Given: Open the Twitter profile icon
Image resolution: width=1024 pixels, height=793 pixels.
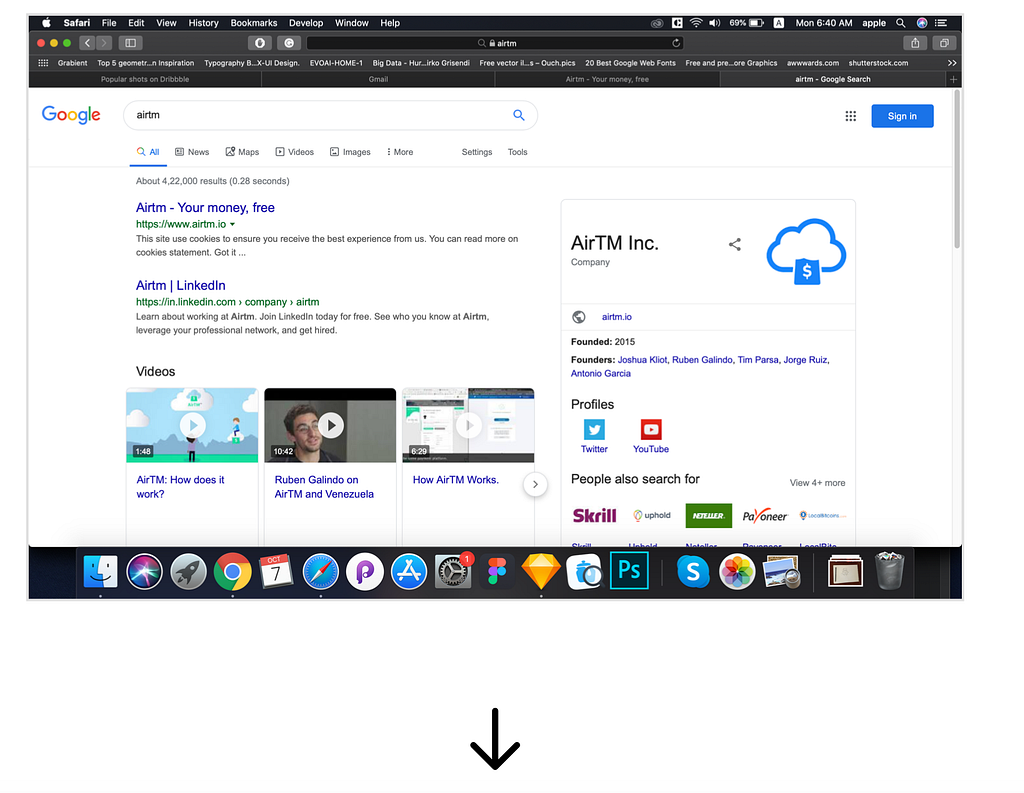Looking at the screenshot, I should click(594, 430).
